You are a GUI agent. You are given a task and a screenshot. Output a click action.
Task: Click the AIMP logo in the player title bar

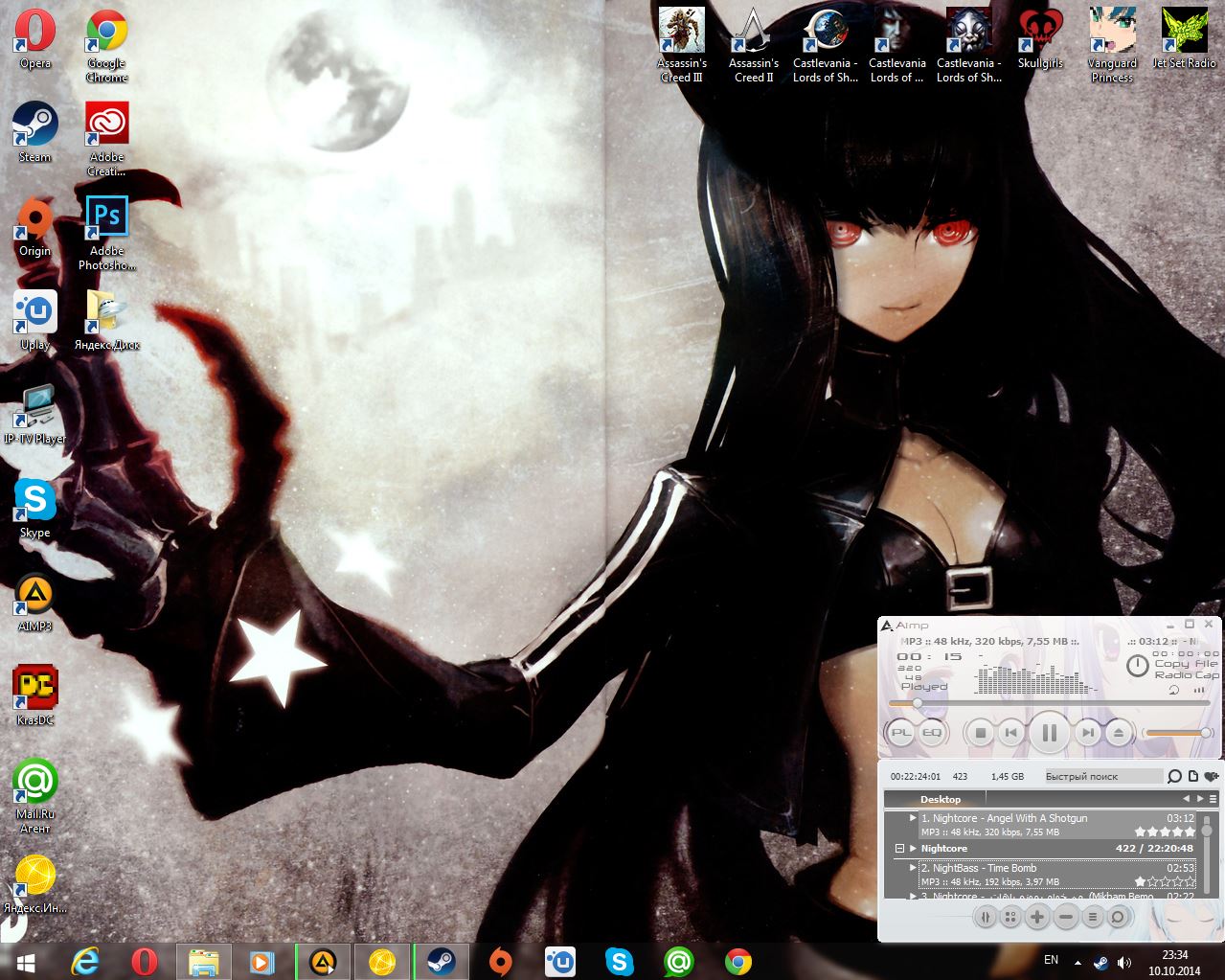pyautogui.click(x=887, y=626)
